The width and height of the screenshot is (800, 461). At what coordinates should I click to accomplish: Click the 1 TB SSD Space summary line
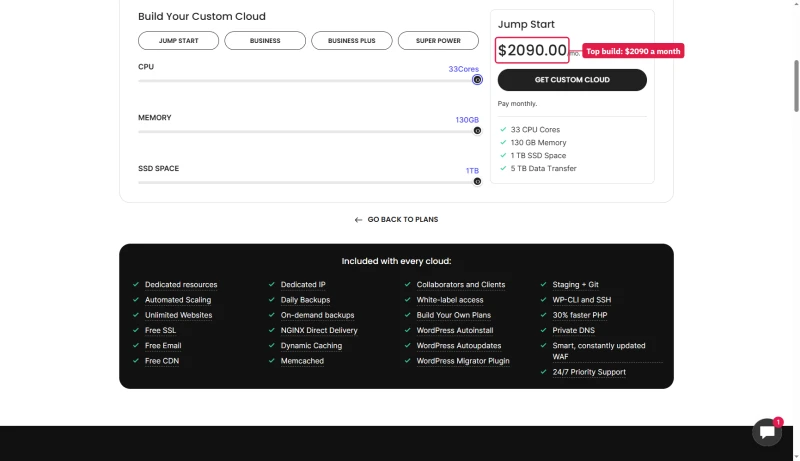point(538,156)
